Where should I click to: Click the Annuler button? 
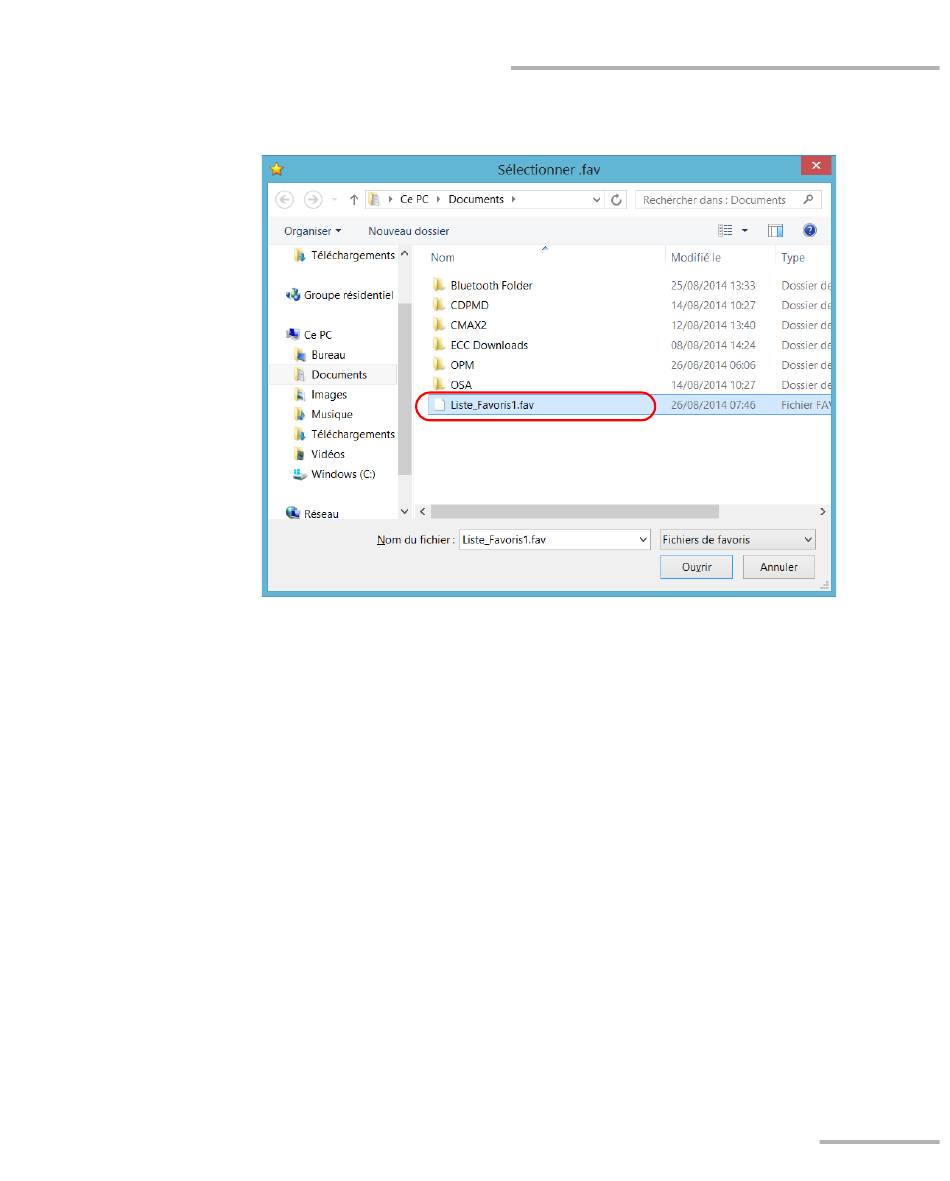pyautogui.click(x=778, y=567)
